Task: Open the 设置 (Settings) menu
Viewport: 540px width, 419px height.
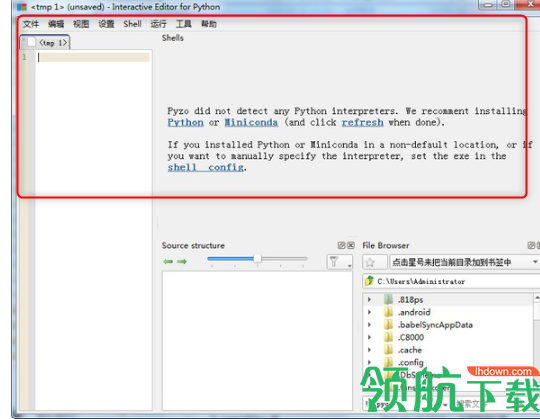Action: (106, 24)
